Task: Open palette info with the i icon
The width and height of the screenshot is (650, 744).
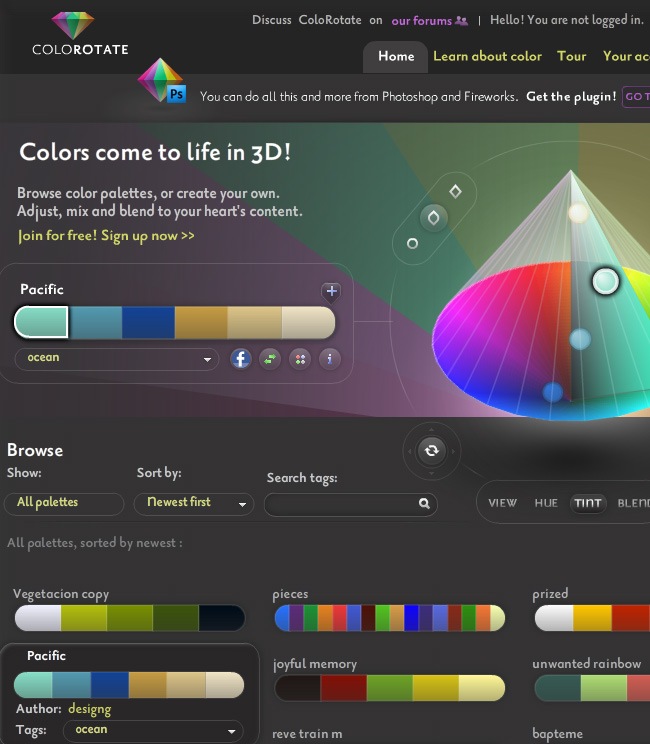Action: 330,358
